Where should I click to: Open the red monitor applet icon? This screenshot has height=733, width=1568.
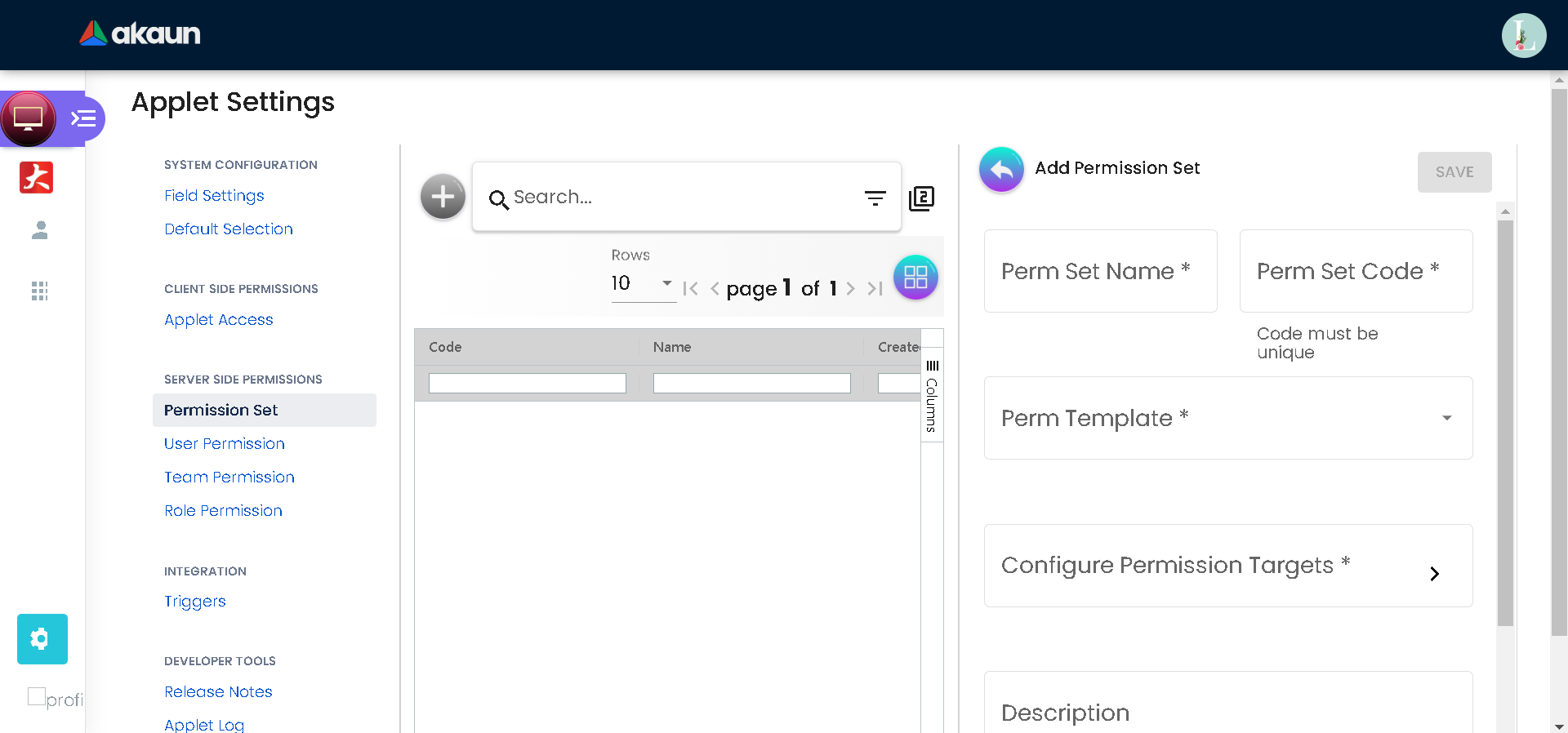pos(29,118)
